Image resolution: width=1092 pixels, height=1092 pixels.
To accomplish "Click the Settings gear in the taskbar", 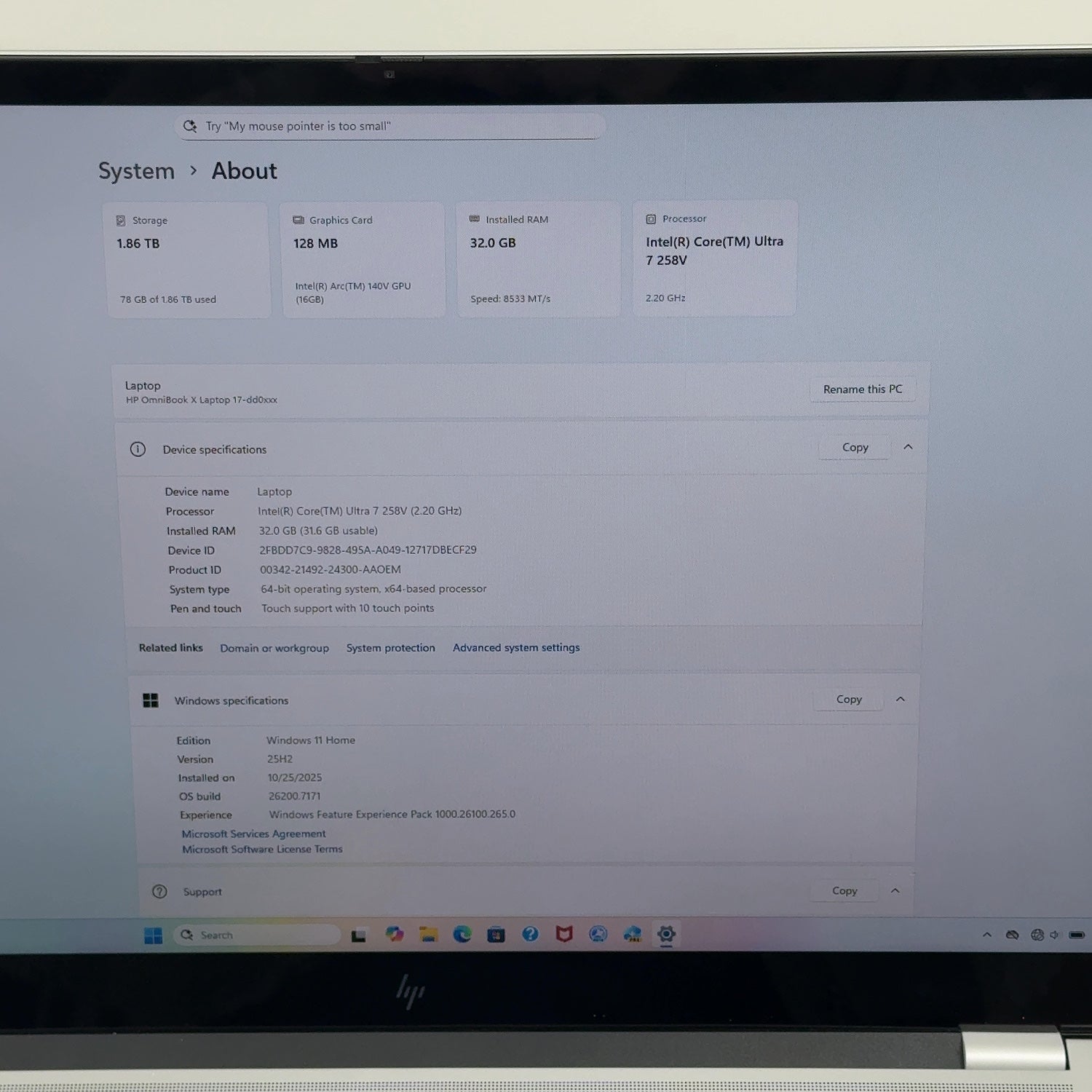I will pos(666,934).
